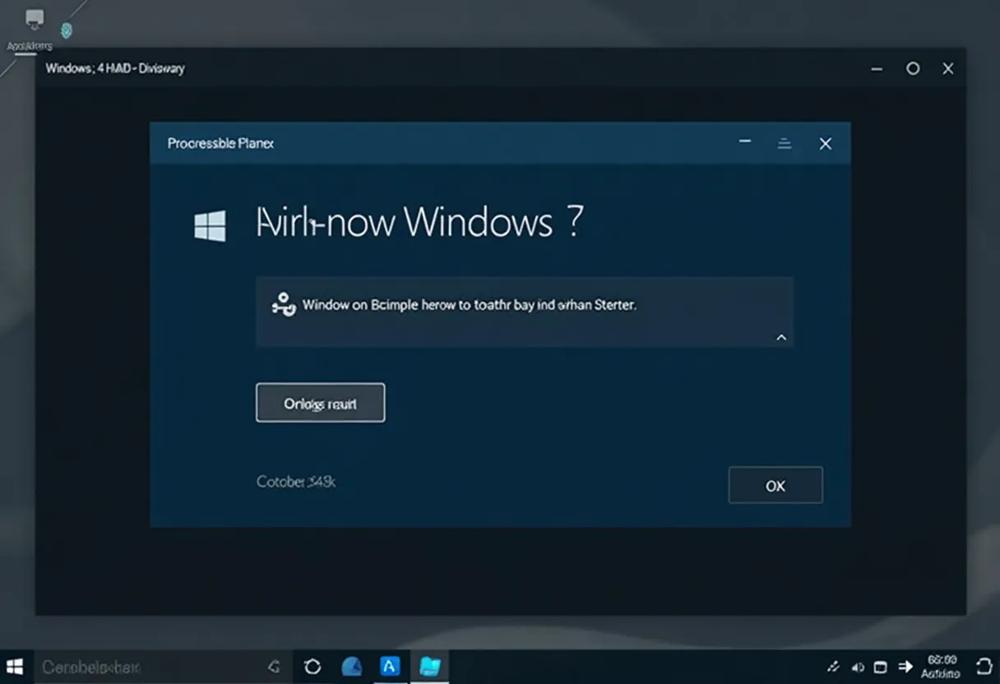1000x684 pixels.
Task: Select the computer desktop icon
Action: click(34, 19)
